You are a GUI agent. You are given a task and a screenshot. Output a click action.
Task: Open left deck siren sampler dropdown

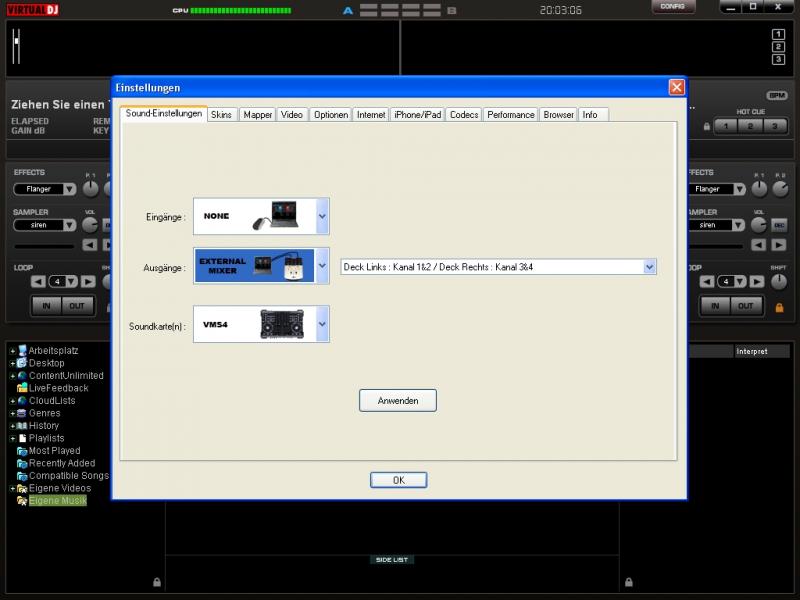point(70,225)
